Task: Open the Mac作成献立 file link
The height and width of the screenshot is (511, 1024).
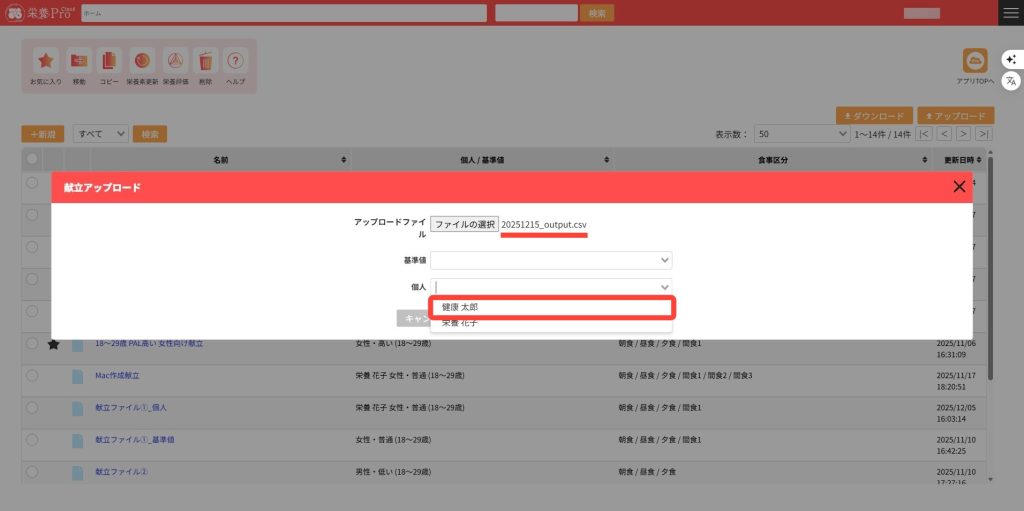Action: tap(117, 375)
